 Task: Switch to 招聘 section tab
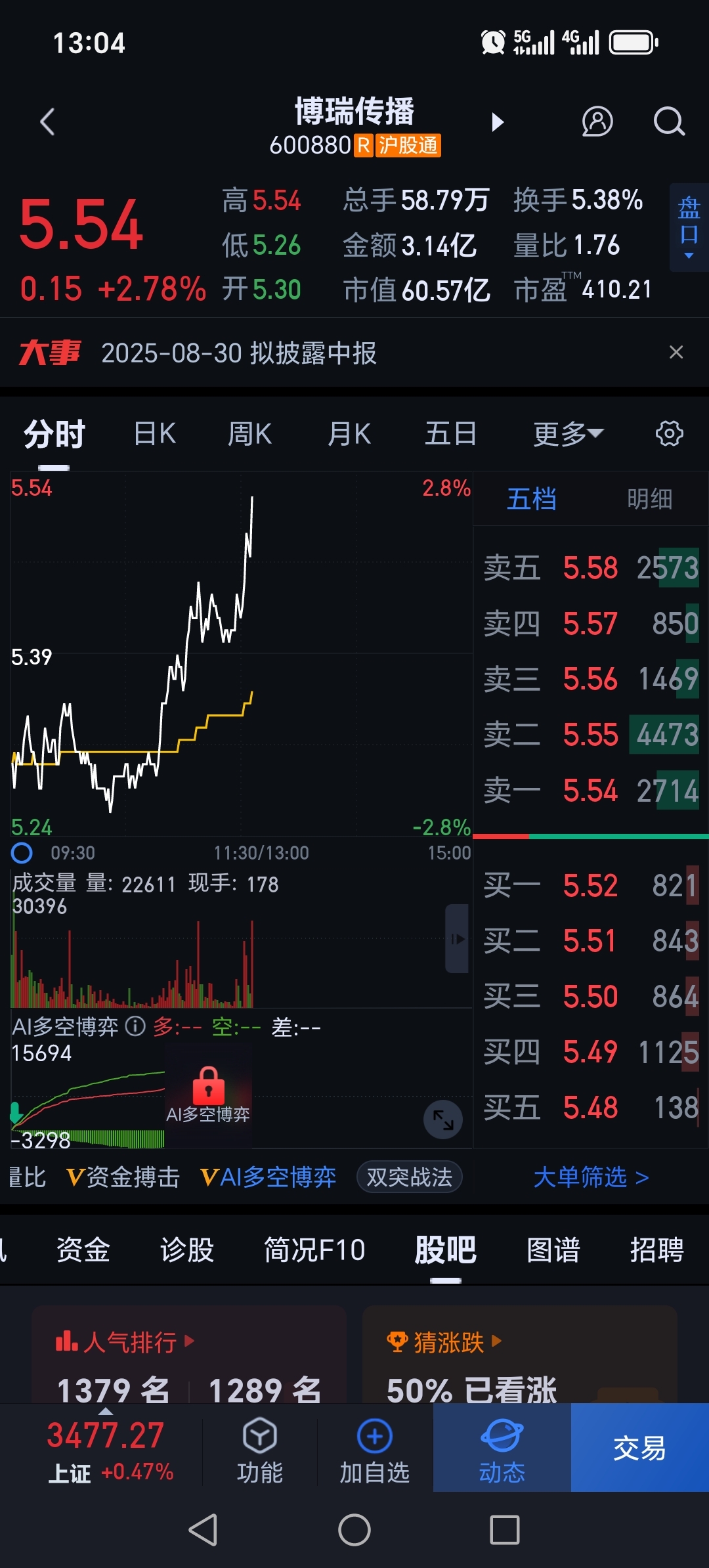657,1250
